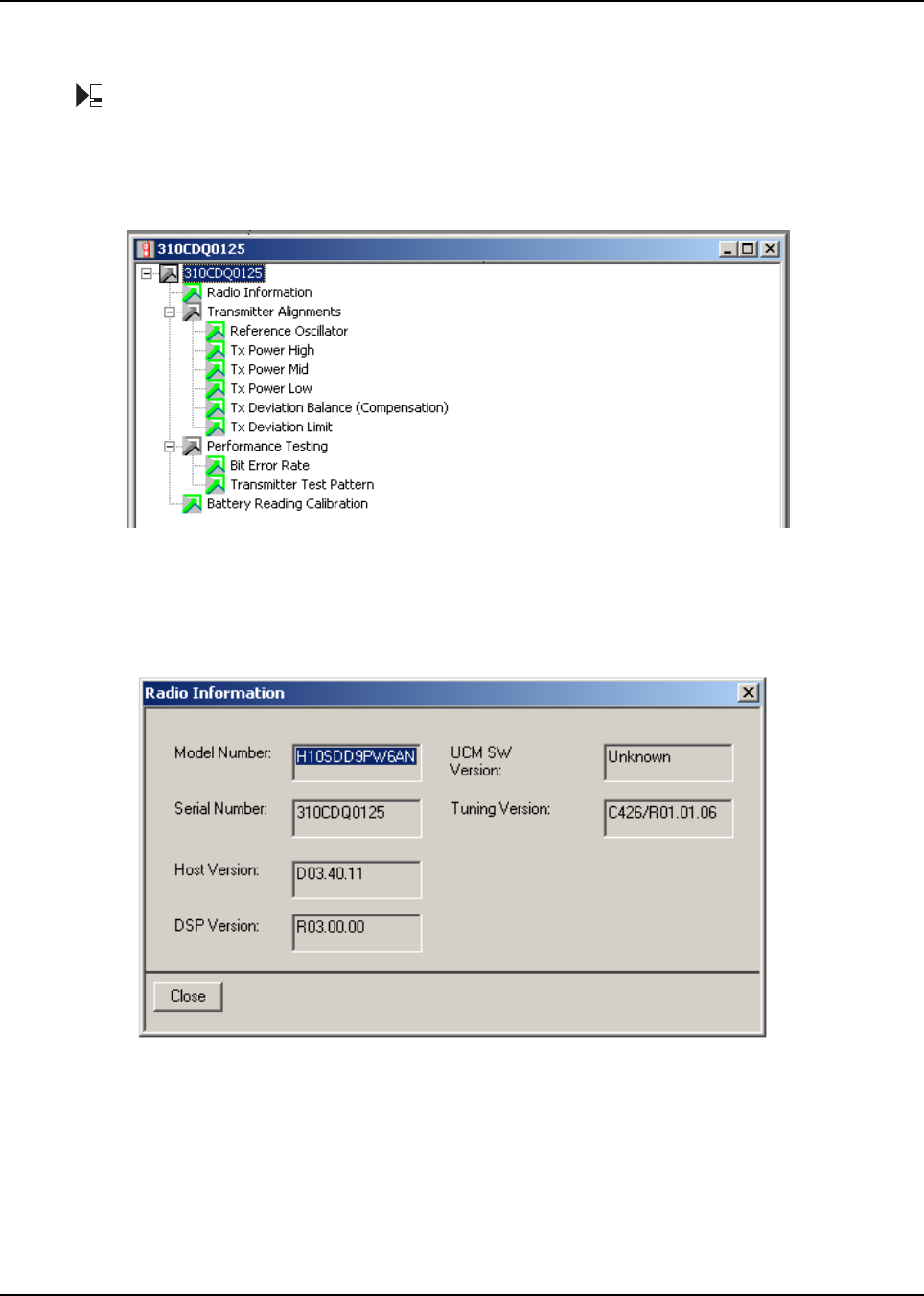Select Tx Power Mid alignment
Image resolution: width=924 pixels, height=1296 pixels.
(269, 369)
